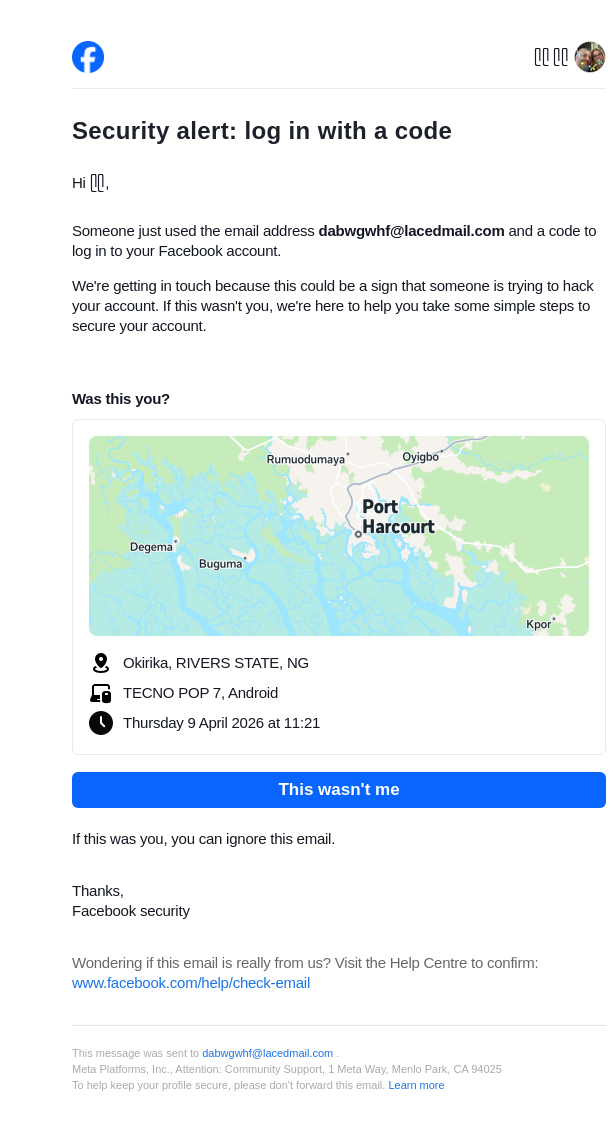Screen dimensions: 614x1131
Task: Click the Port Harcourt label on the map
Action: (x=397, y=516)
